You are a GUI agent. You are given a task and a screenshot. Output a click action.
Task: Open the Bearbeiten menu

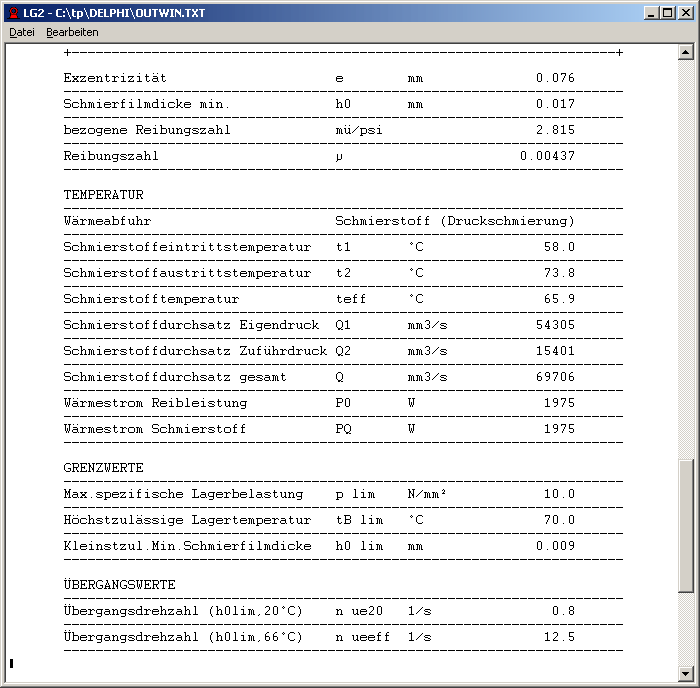coord(72,32)
